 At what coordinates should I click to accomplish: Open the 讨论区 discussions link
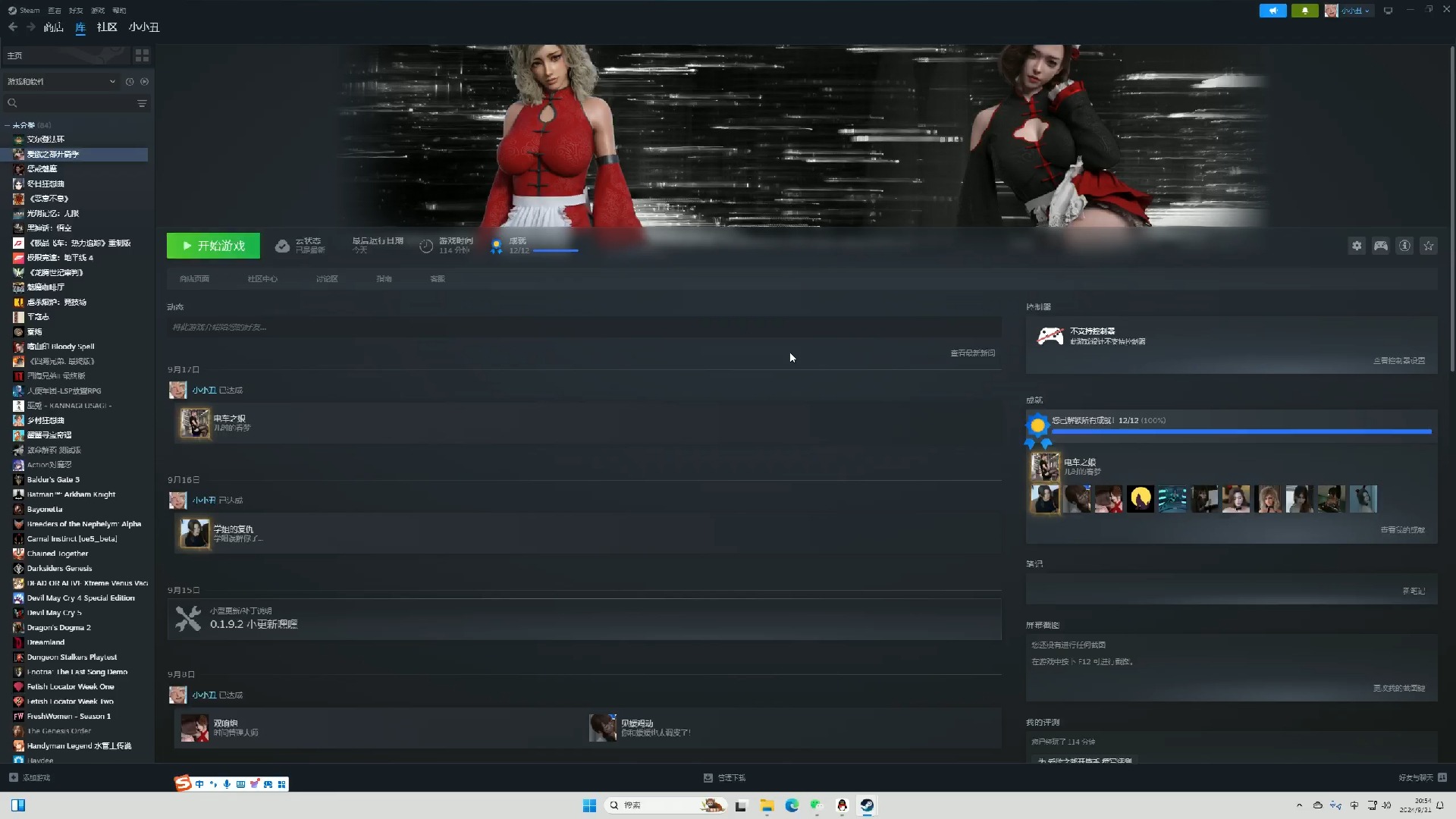(327, 279)
